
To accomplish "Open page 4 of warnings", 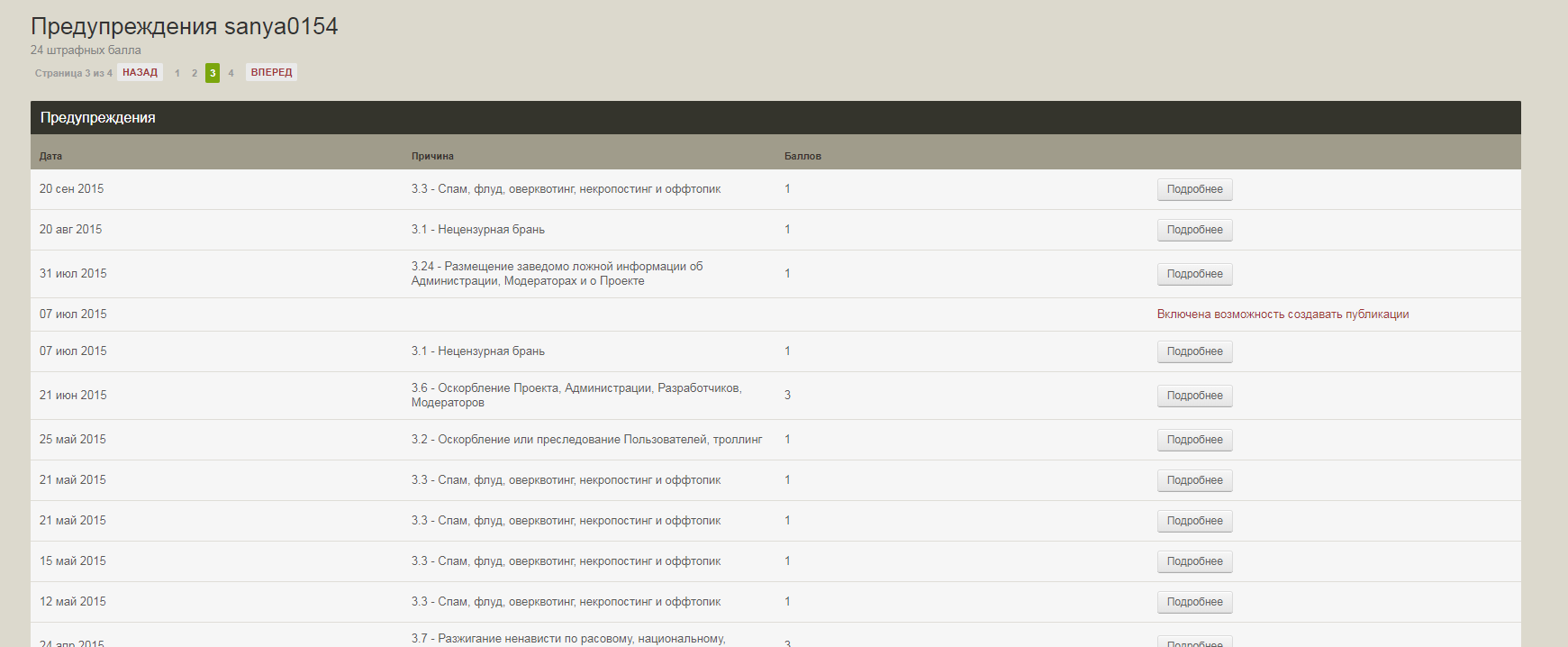I will [x=231, y=73].
